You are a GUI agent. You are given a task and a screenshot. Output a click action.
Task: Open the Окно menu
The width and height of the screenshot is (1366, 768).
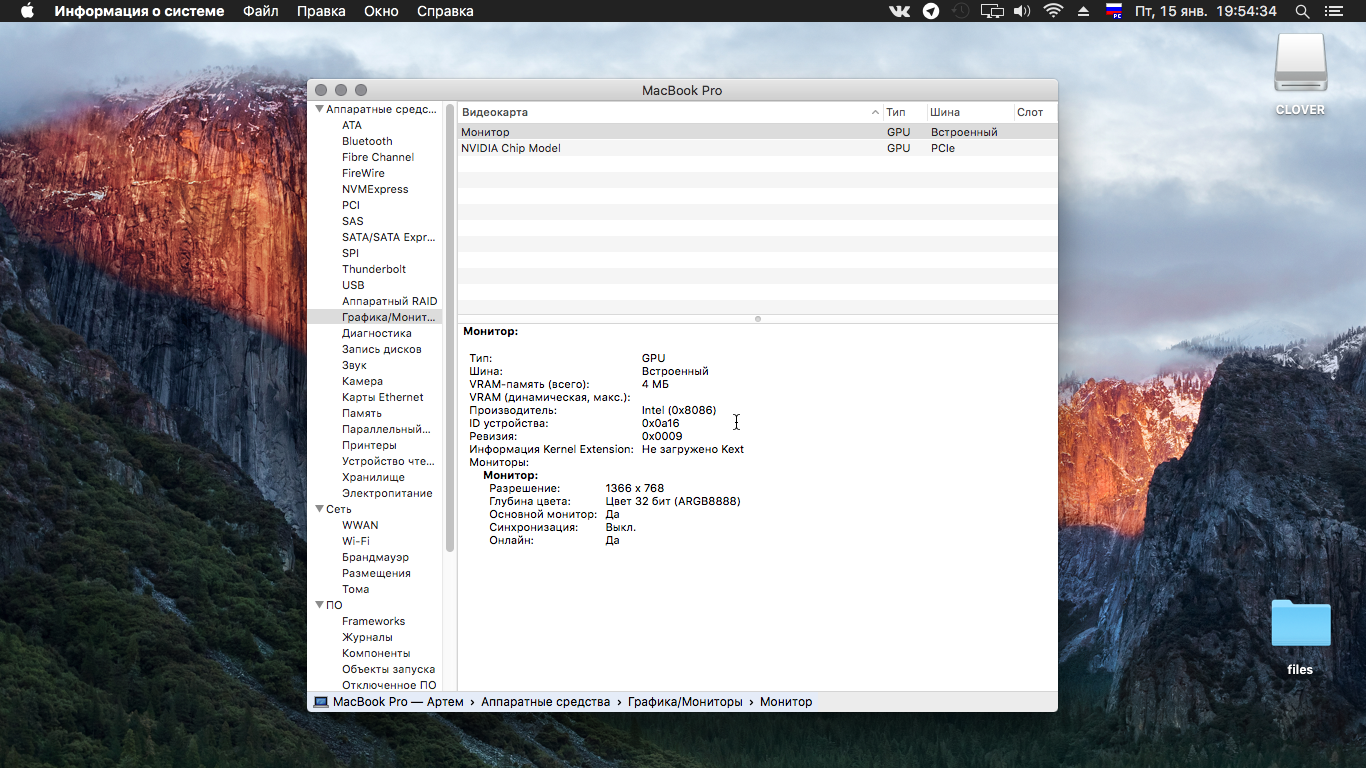pyautogui.click(x=381, y=11)
